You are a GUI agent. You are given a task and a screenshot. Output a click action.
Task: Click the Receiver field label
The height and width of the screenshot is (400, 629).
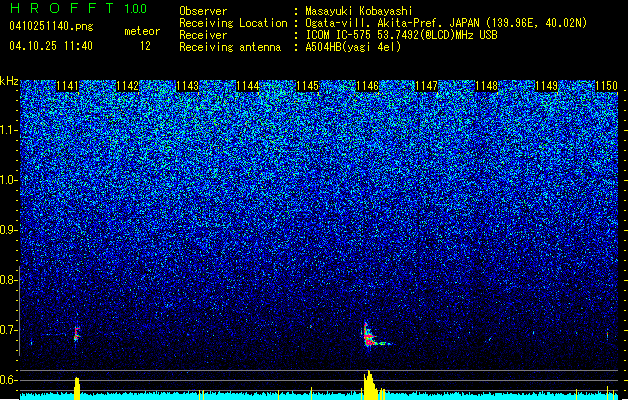(203, 35)
